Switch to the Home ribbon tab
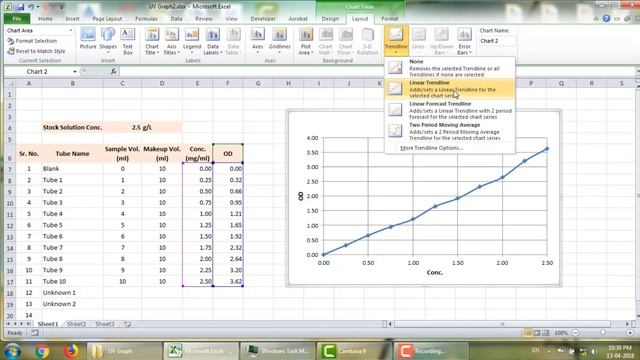 click(x=45, y=19)
